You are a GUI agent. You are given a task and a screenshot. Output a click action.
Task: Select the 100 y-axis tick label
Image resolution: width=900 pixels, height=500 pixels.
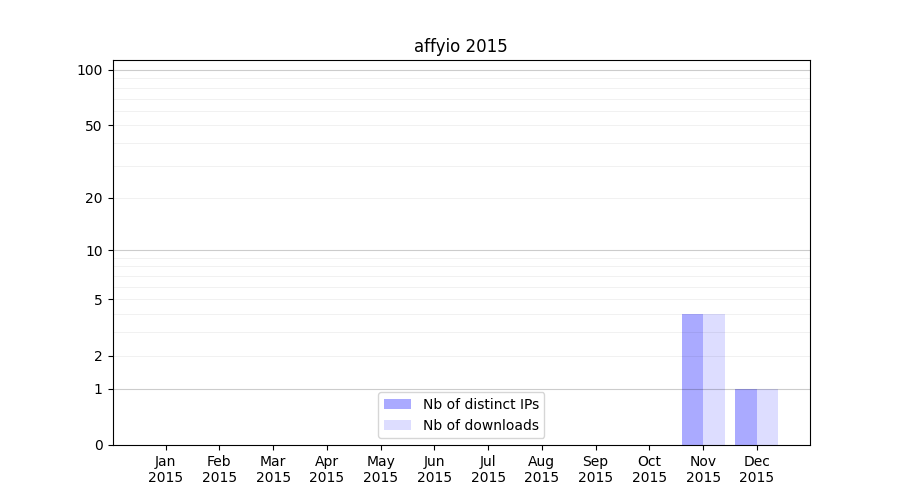(90, 70)
